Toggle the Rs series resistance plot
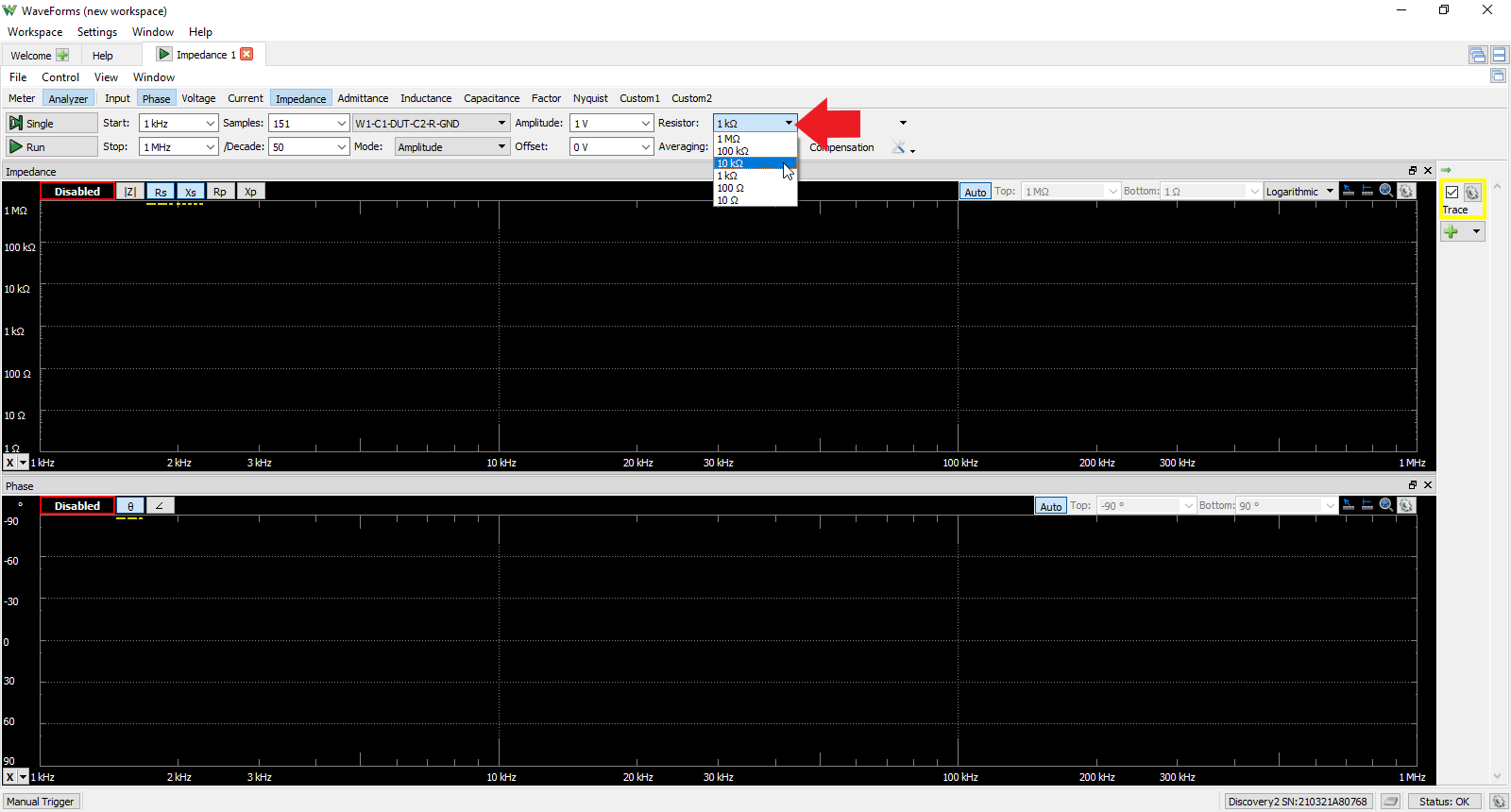 tap(161, 192)
